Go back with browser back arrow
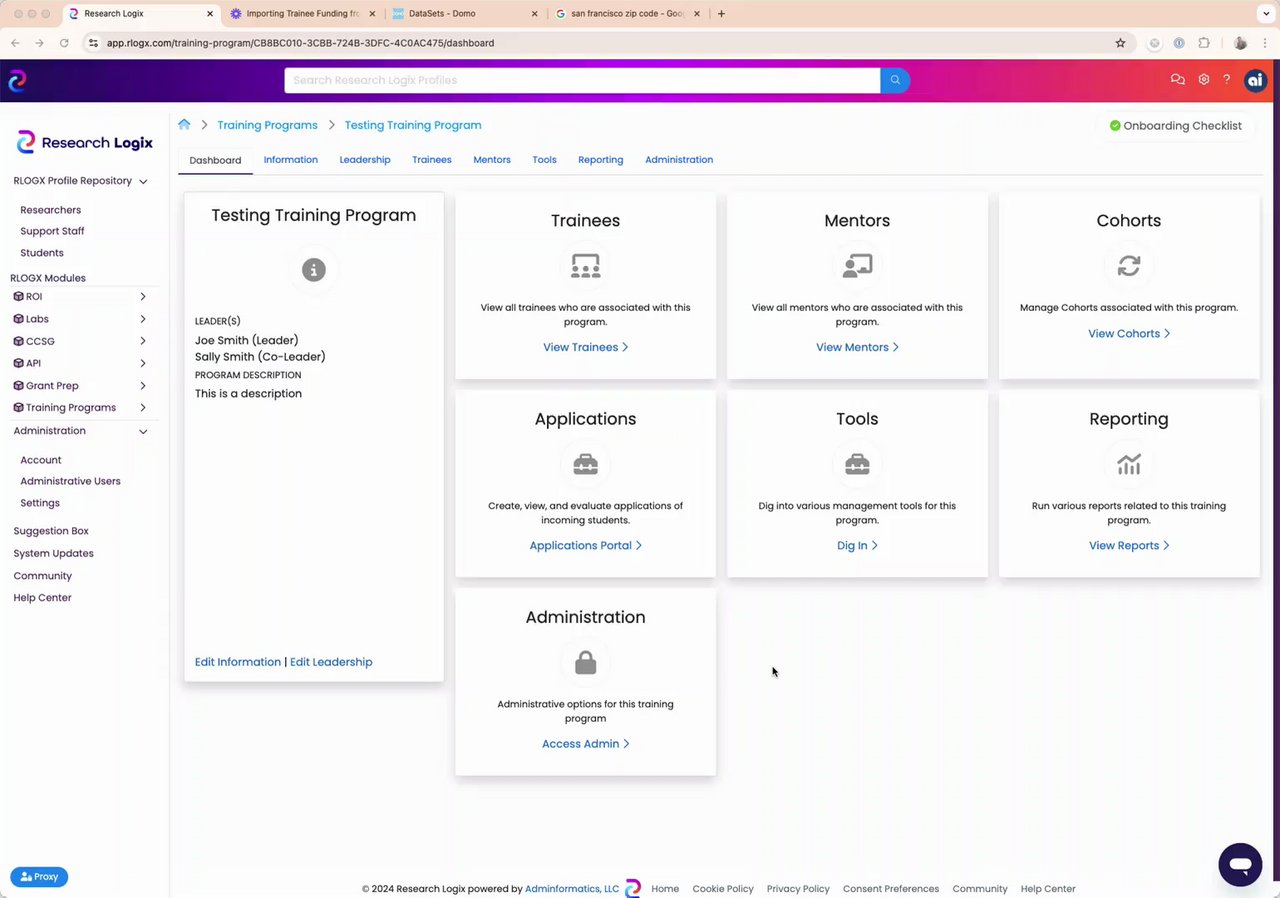This screenshot has height=898, width=1280. (15, 43)
